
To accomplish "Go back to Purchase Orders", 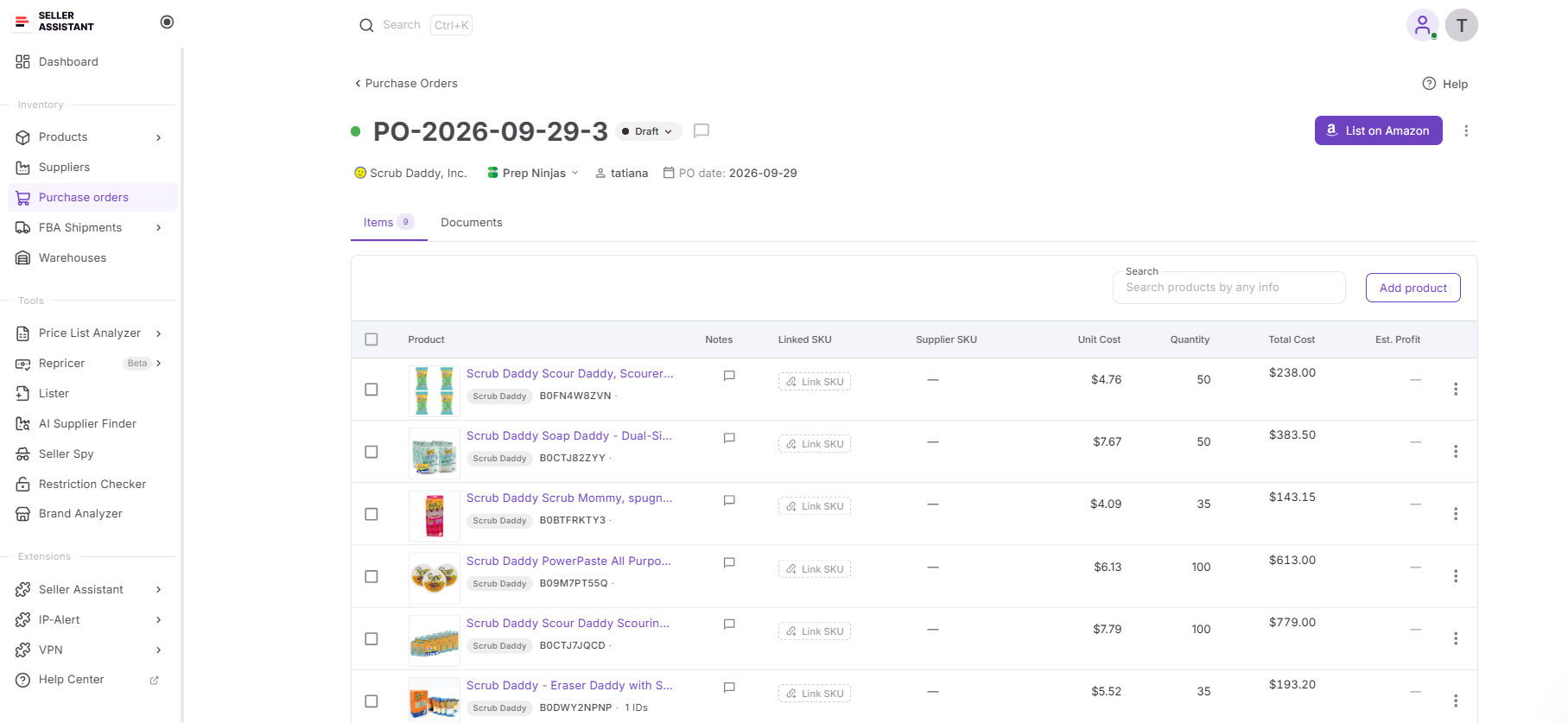I will click(x=406, y=84).
